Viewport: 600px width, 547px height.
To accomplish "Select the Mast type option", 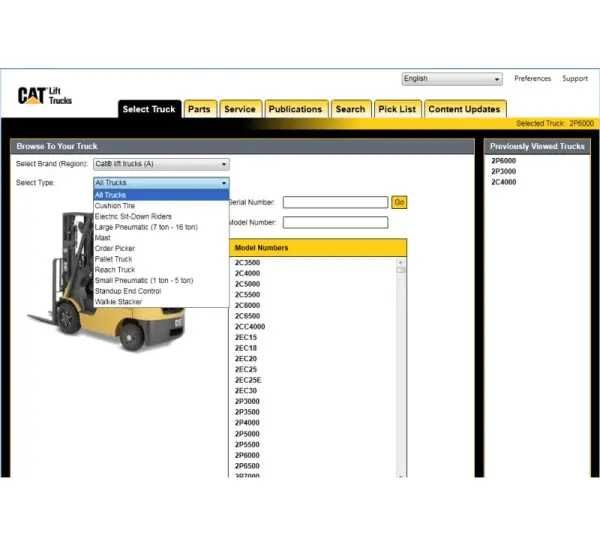I will (x=161, y=238).
